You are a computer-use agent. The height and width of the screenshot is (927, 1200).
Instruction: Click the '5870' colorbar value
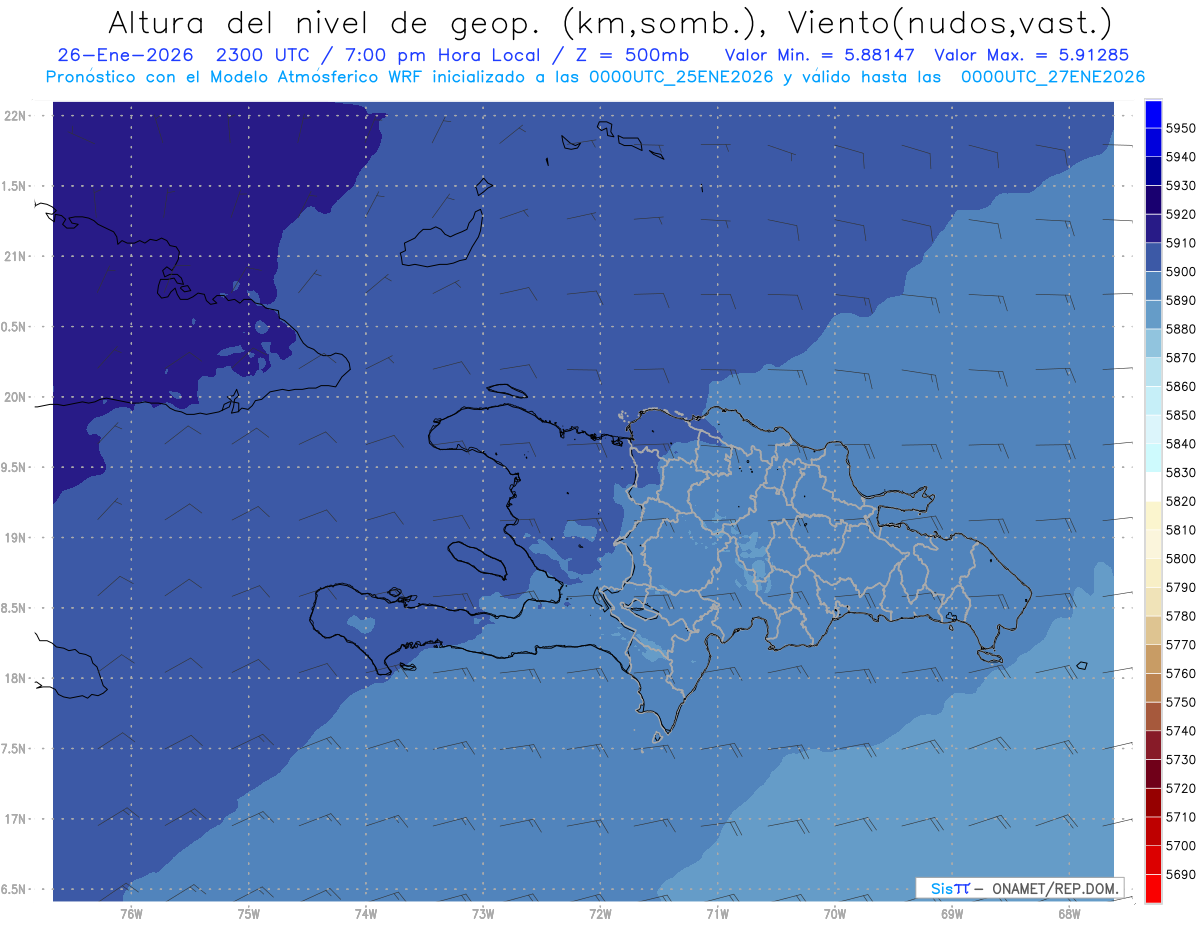(1180, 358)
